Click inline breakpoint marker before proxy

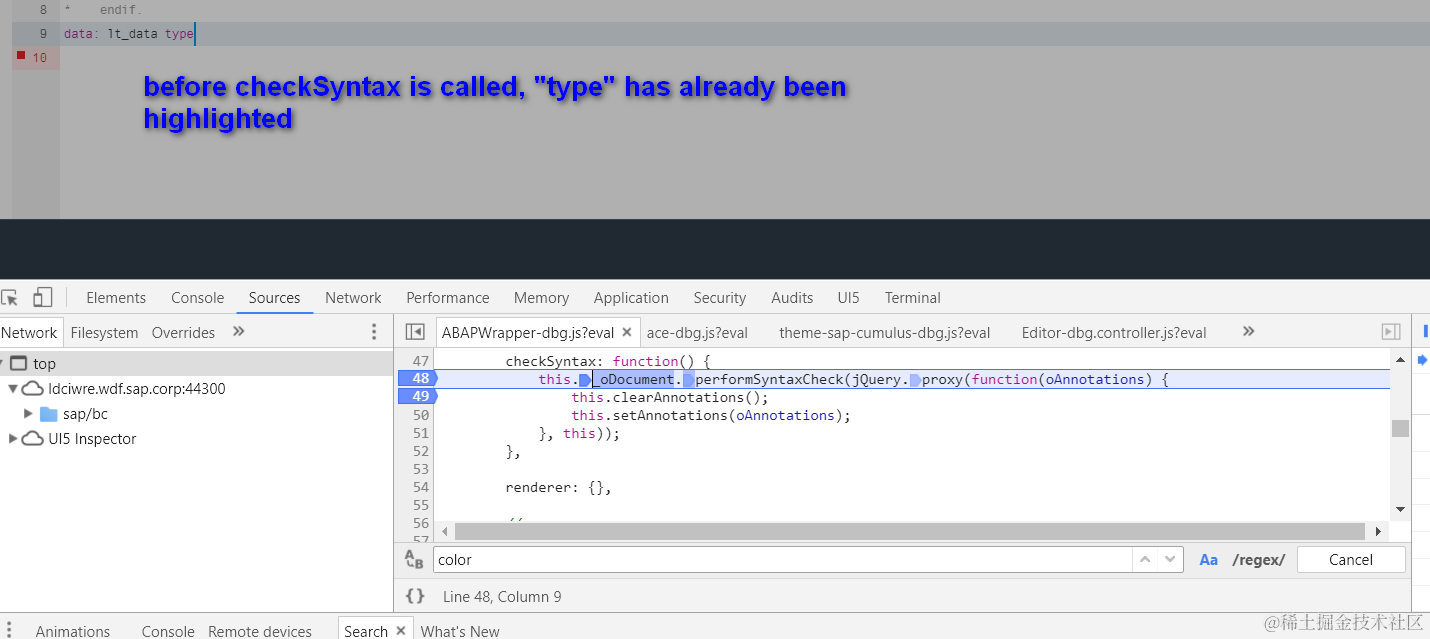click(x=915, y=379)
